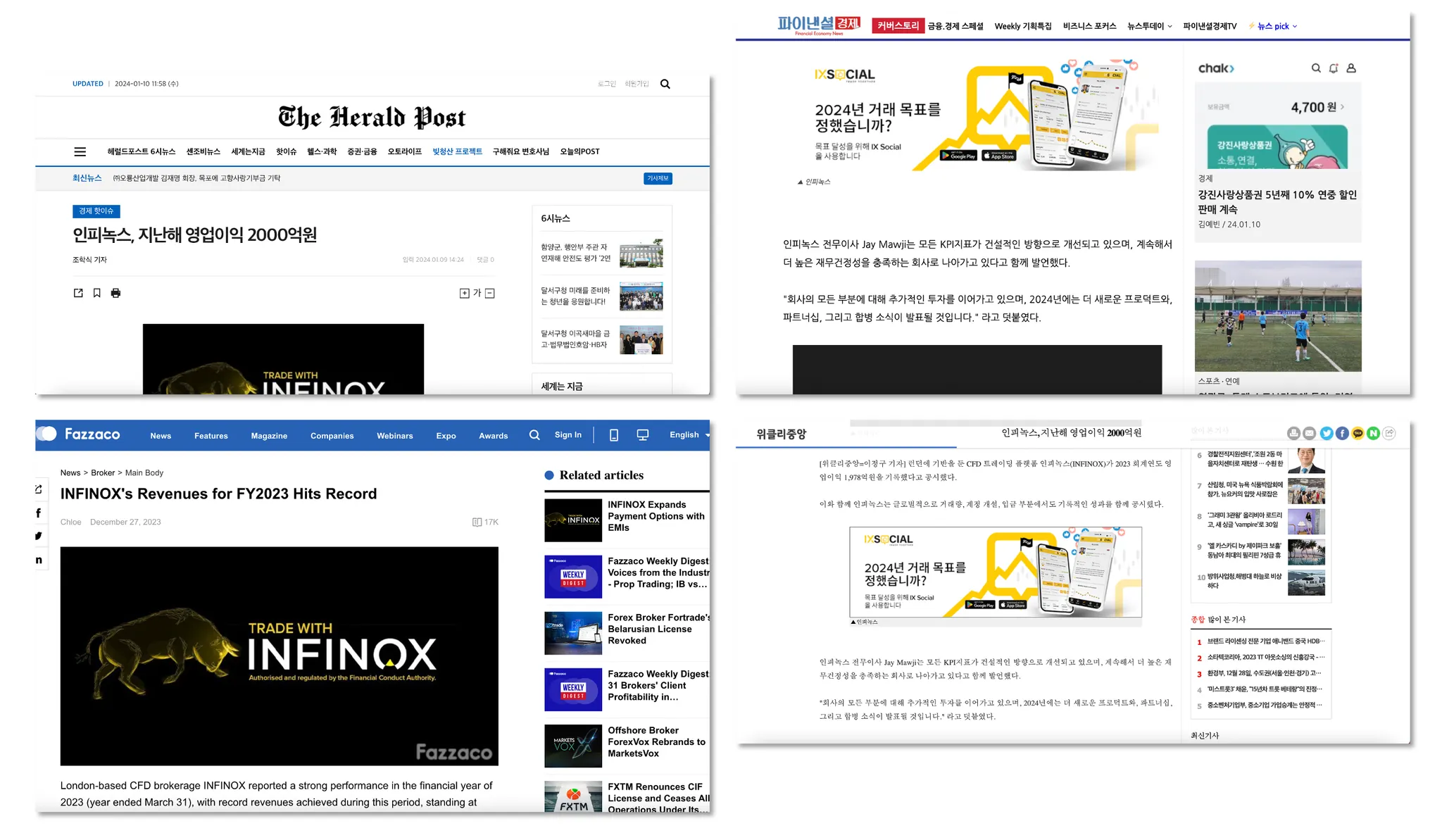Click the Fazzaco mobile device icon
This screenshot has width=1442, height=840.
point(613,435)
